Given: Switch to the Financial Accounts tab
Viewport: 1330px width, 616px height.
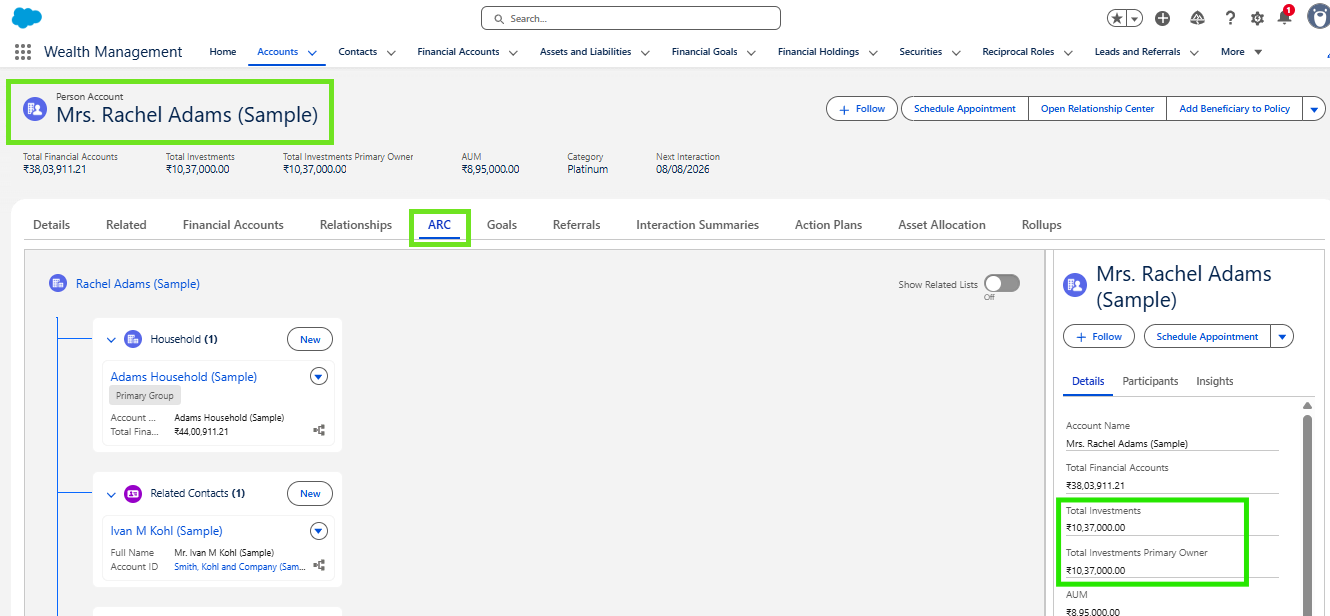Looking at the screenshot, I should (233, 225).
